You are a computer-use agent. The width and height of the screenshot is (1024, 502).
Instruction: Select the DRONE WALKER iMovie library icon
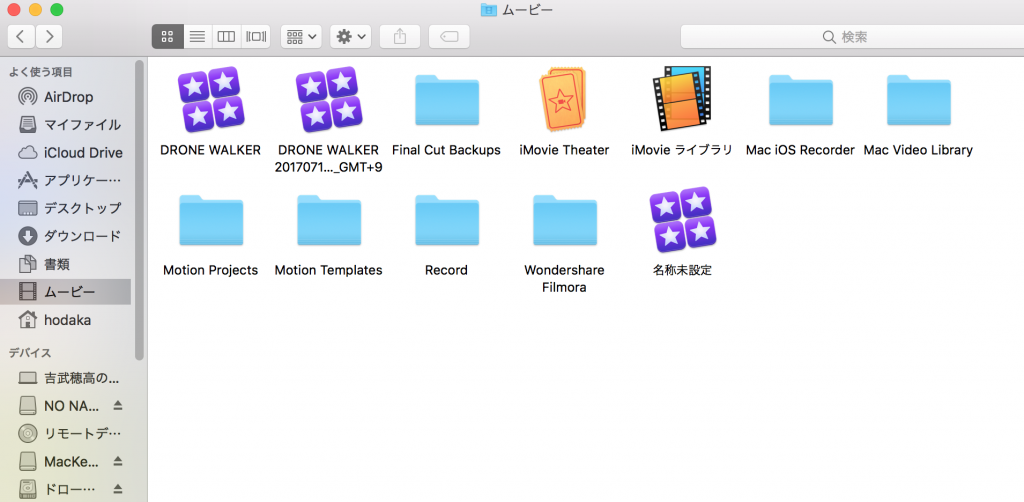pyautogui.click(x=210, y=99)
